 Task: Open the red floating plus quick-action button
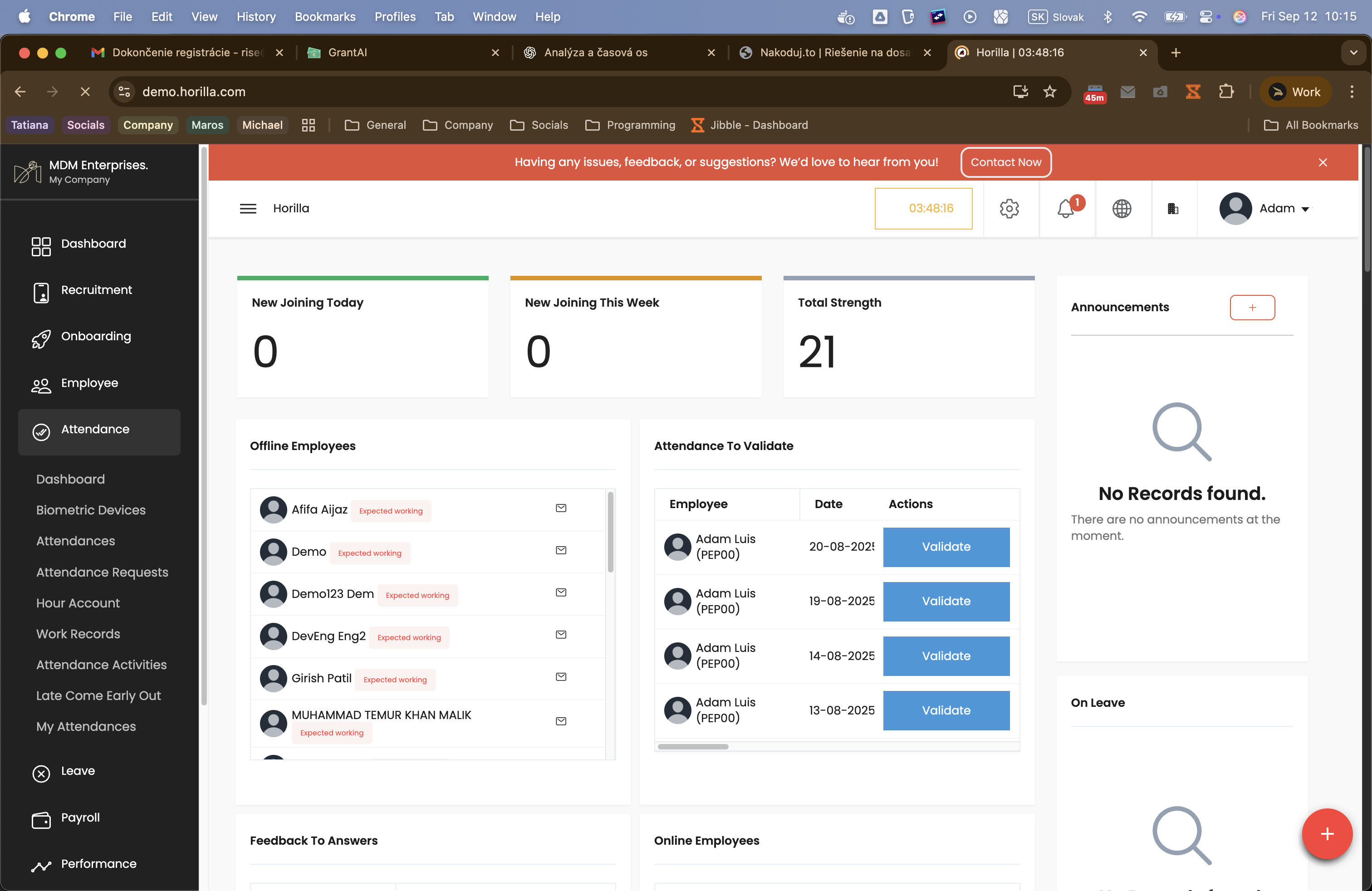click(x=1327, y=833)
